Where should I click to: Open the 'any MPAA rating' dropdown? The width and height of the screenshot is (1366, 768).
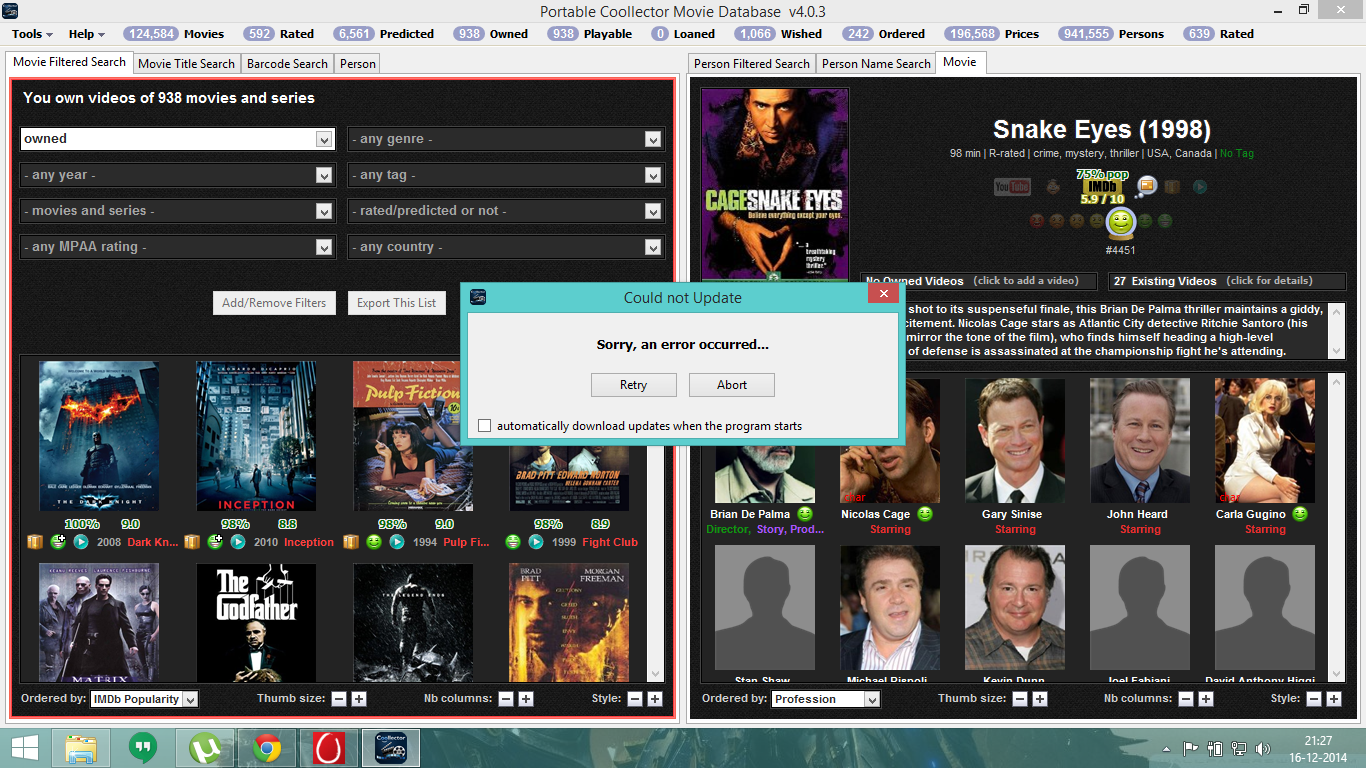[177, 247]
